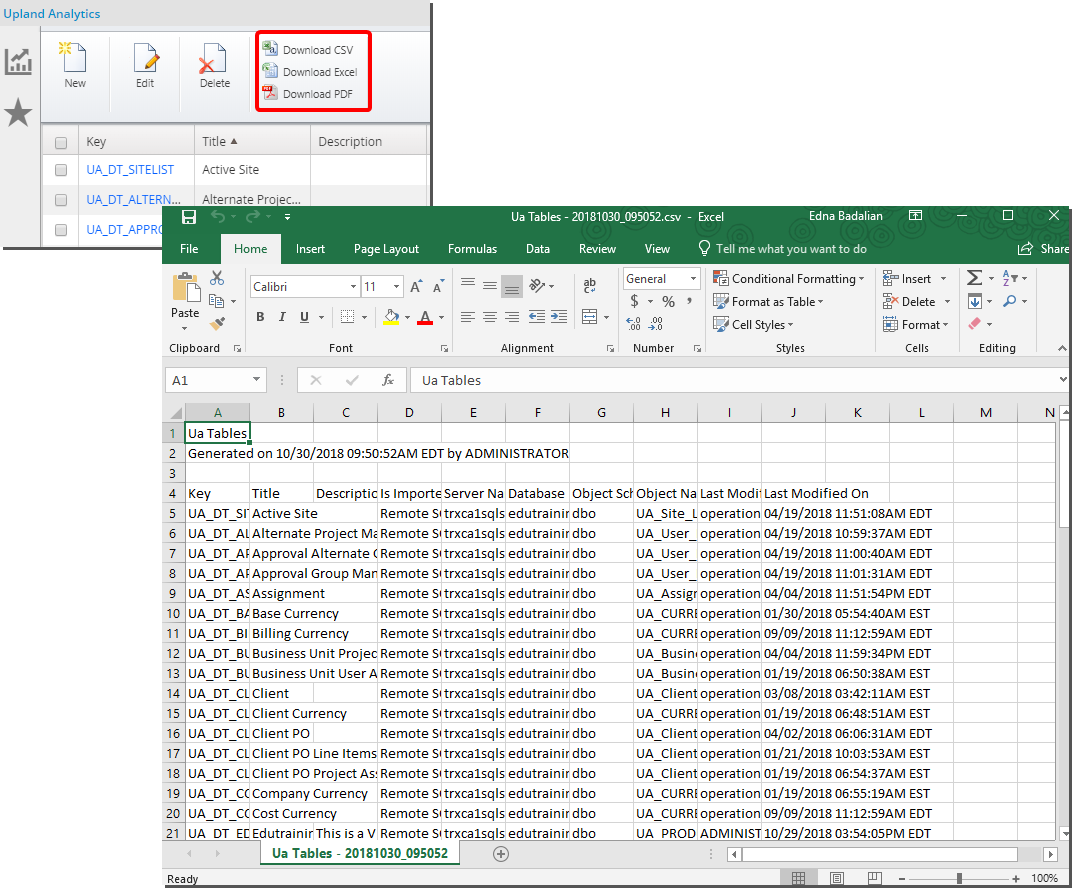Toggle Normal view button in status bar
The height and width of the screenshot is (895, 1079).
coord(798,878)
